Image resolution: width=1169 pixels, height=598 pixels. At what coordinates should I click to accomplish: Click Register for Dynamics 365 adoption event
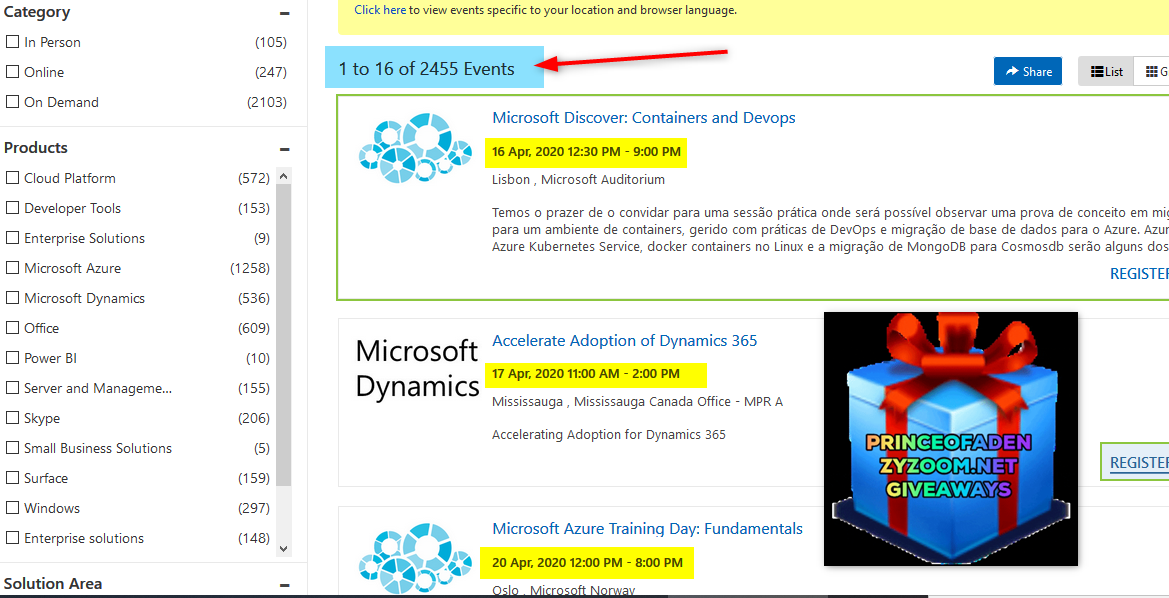tap(1139, 462)
